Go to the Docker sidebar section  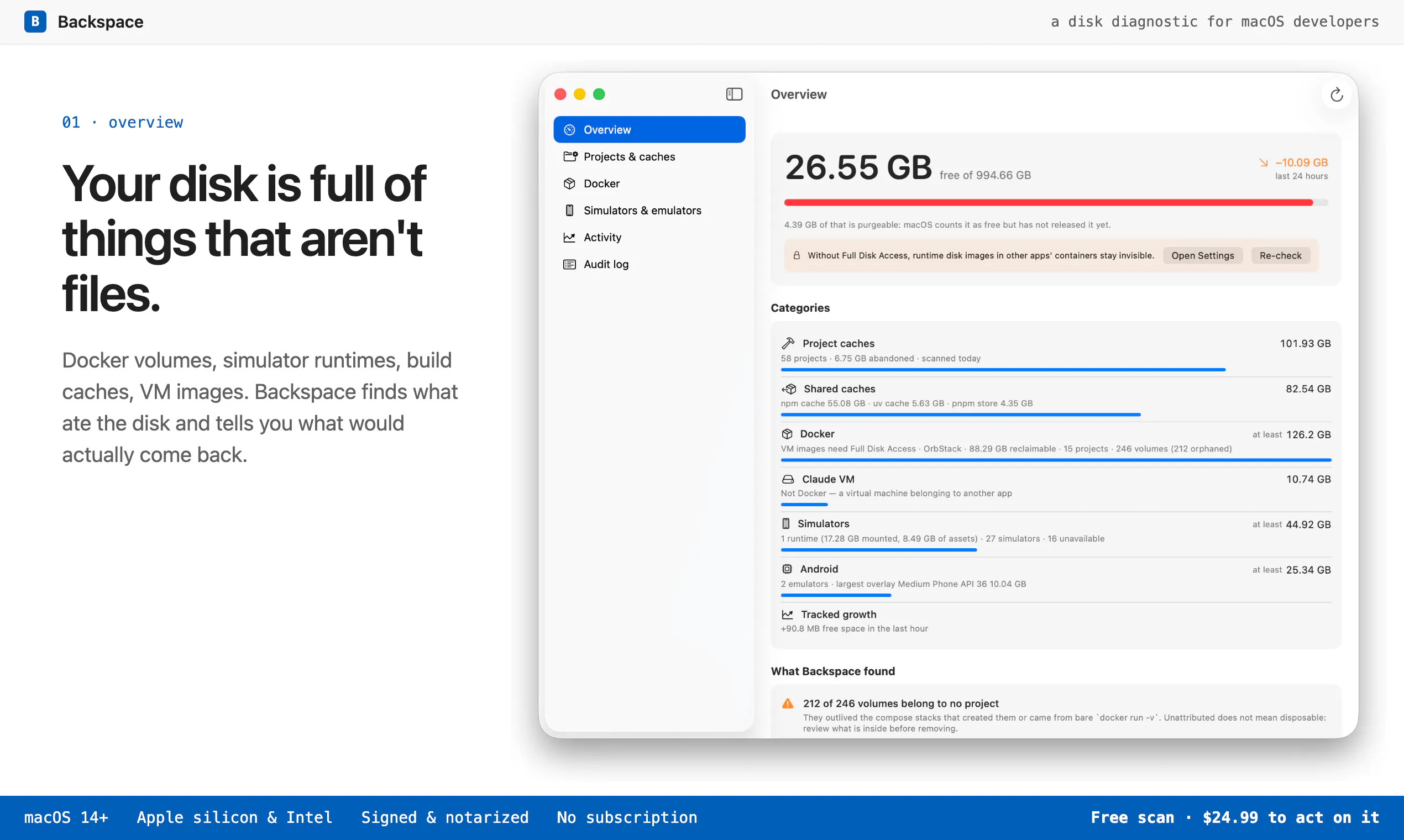tap(649, 183)
